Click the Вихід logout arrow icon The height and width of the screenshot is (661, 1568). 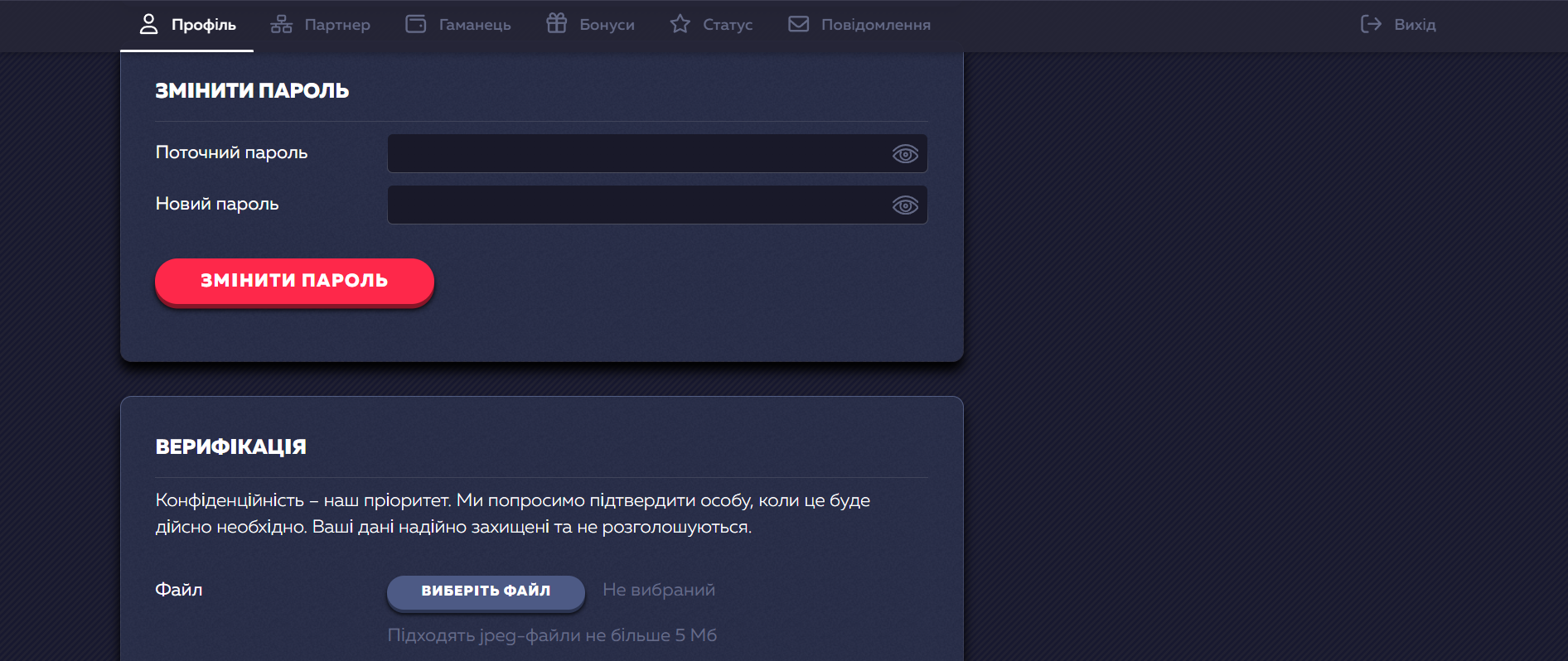tap(1371, 24)
